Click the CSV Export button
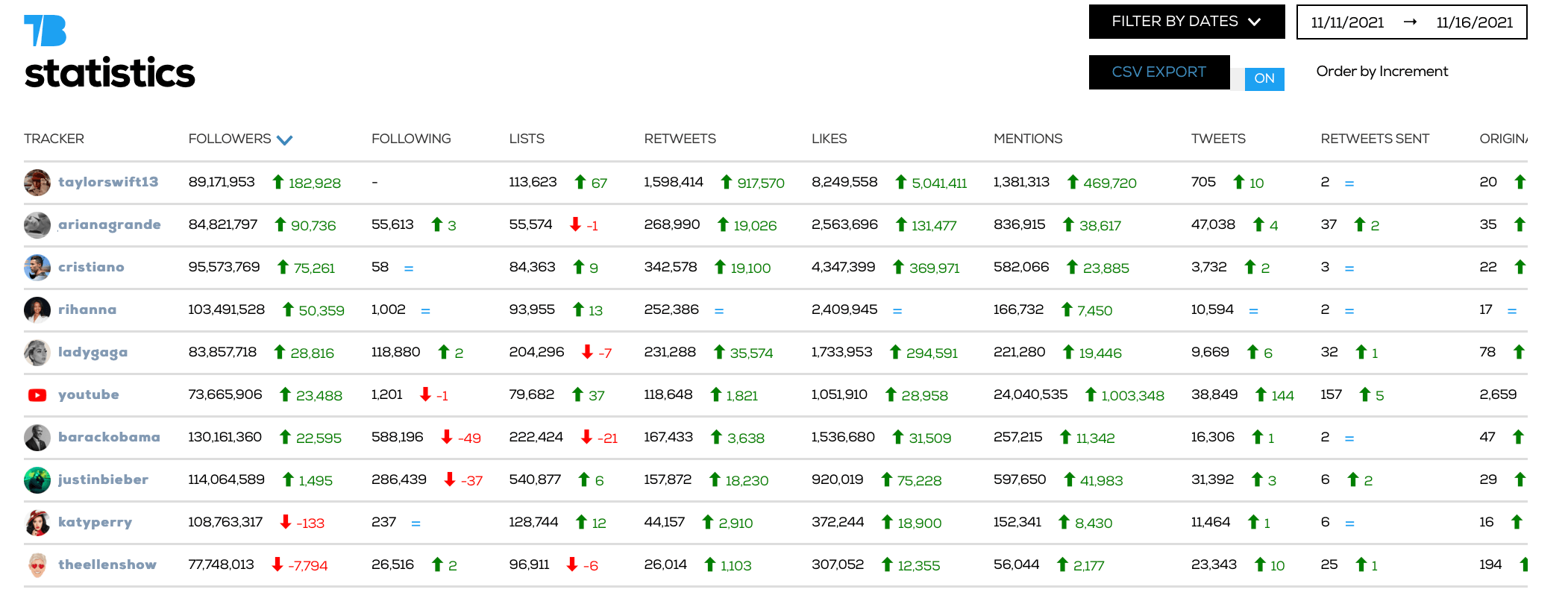Image resolution: width=1568 pixels, height=607 pixels. coord(1159,72)
